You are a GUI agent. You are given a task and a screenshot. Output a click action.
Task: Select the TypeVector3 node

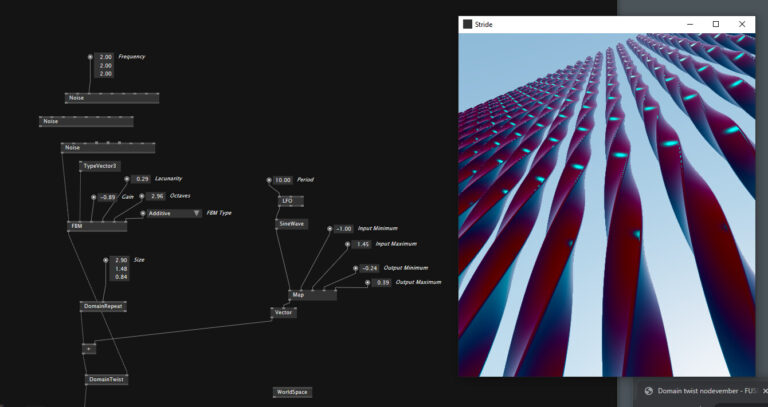click(99, 166)
